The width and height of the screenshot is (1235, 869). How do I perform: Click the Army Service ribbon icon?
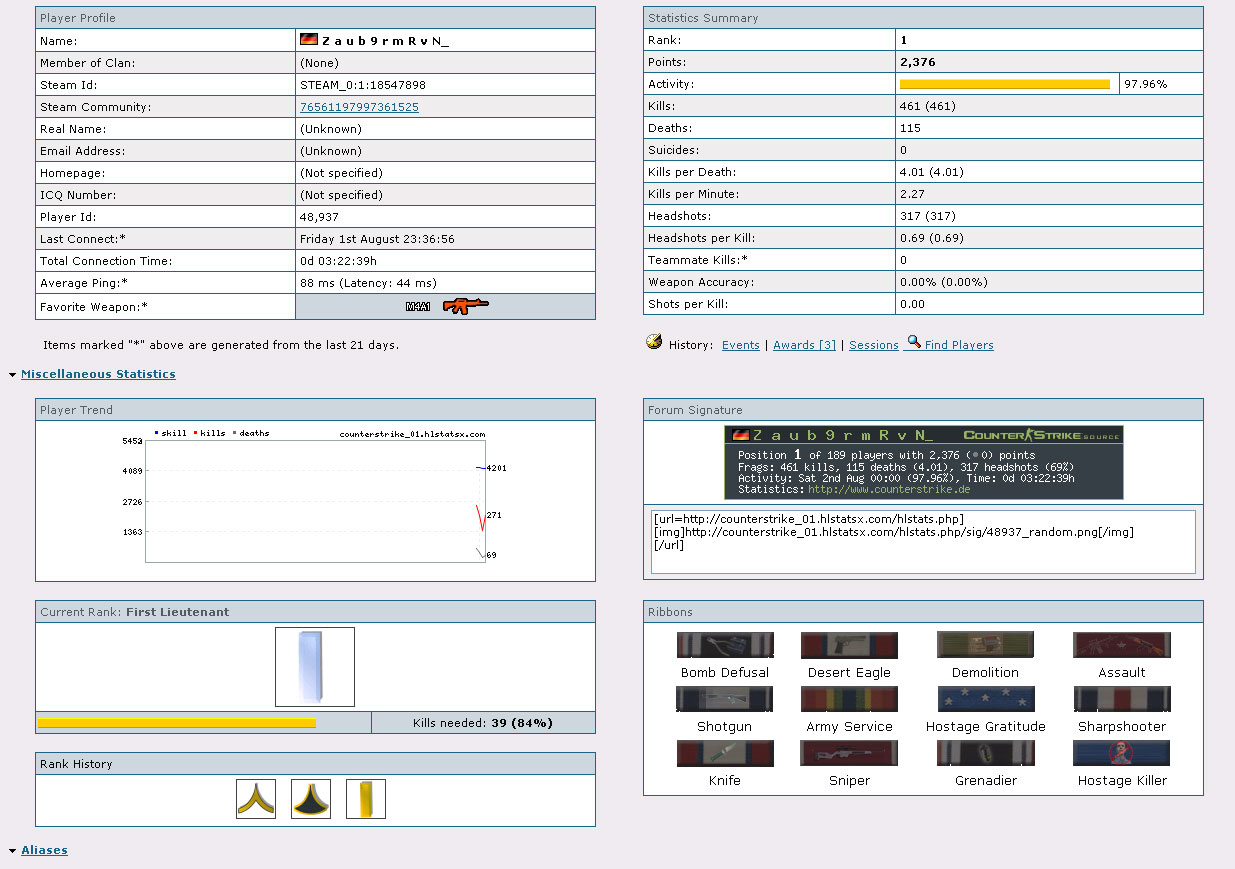point(849,699)
